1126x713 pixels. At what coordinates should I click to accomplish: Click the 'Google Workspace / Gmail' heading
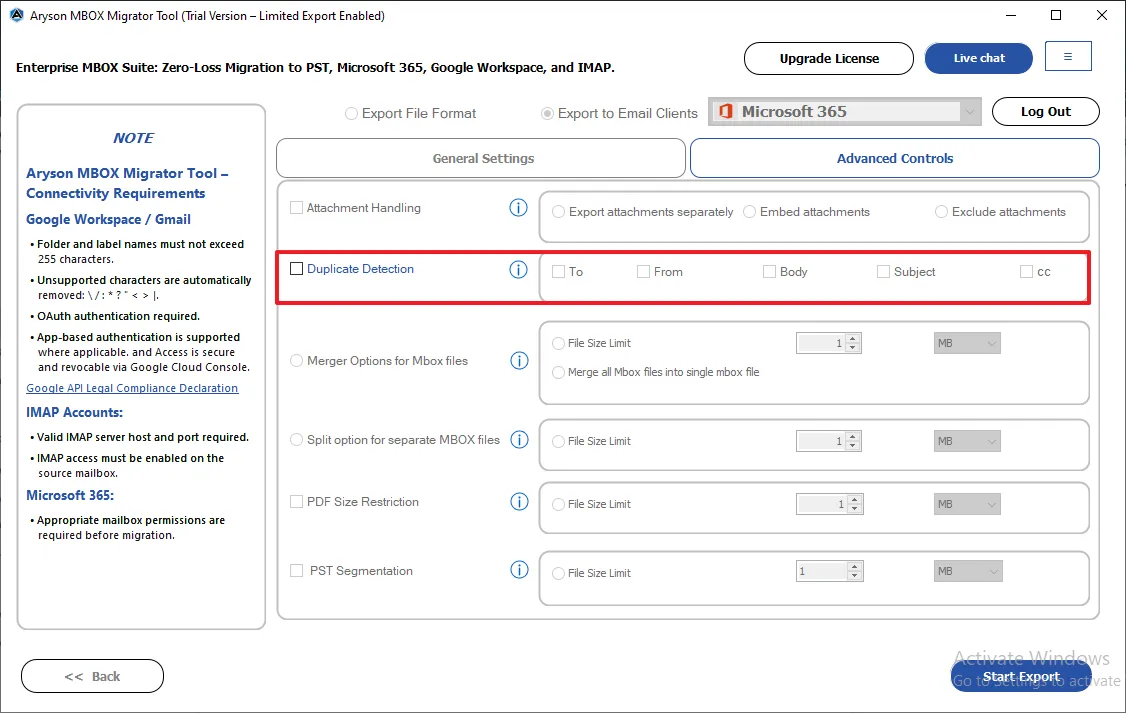[108, 219]
